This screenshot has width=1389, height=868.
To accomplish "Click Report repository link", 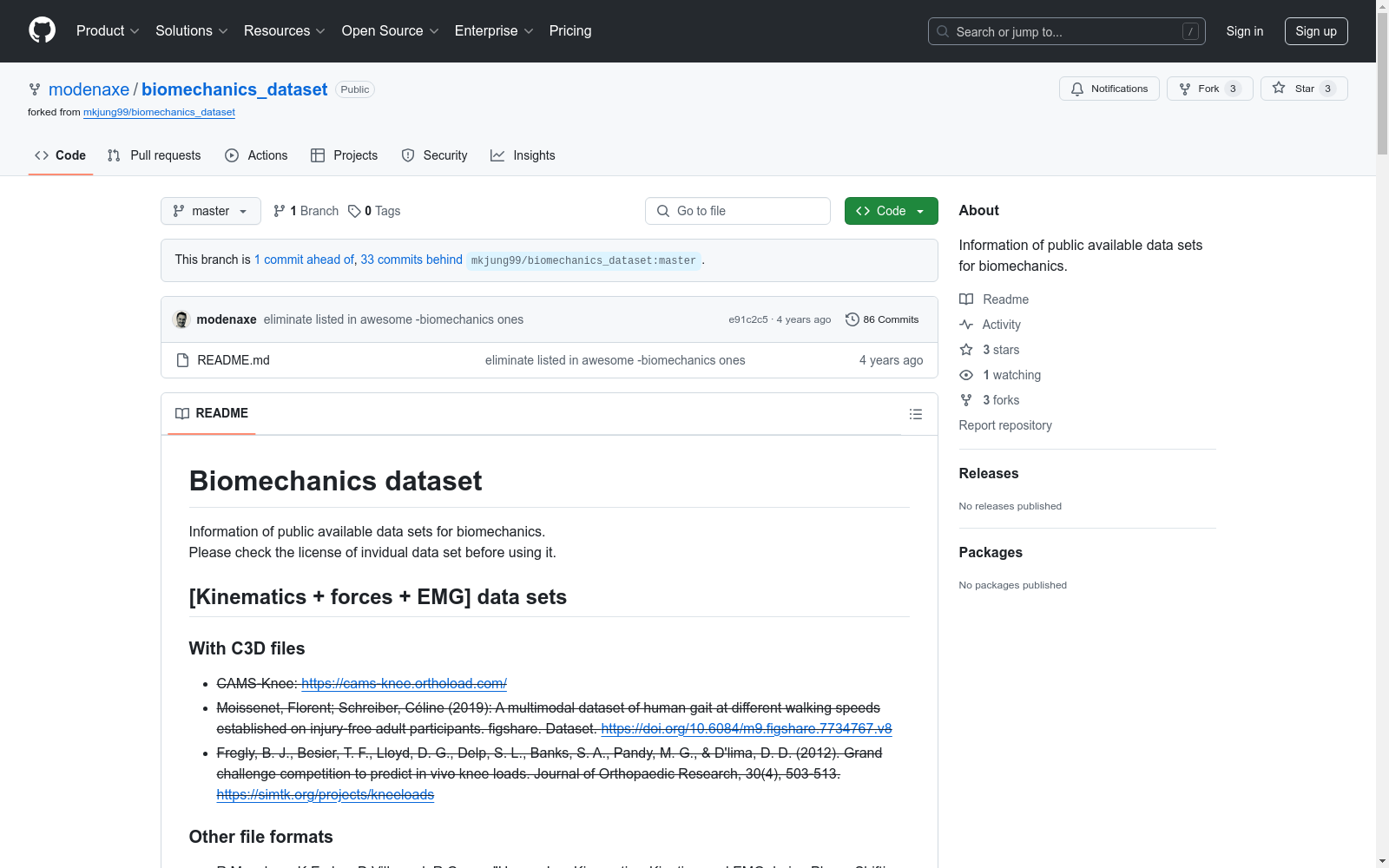I will pyautogui.click(x=1005, y=425).
